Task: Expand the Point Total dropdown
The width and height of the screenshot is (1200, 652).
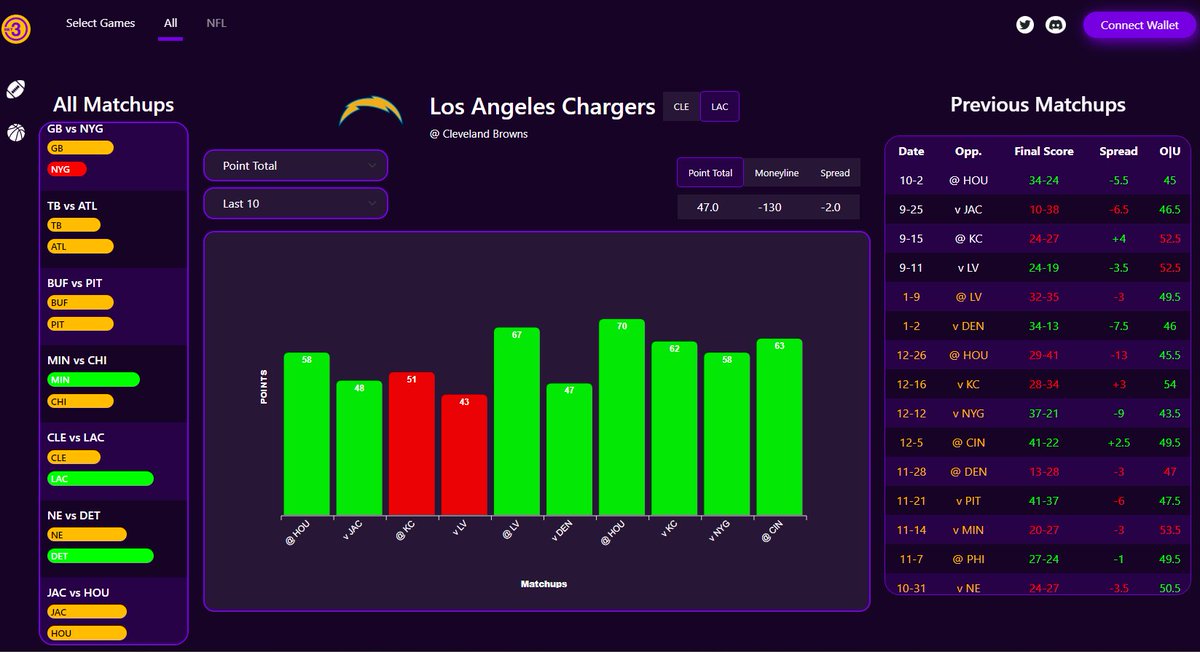Action: pos(295,165)
